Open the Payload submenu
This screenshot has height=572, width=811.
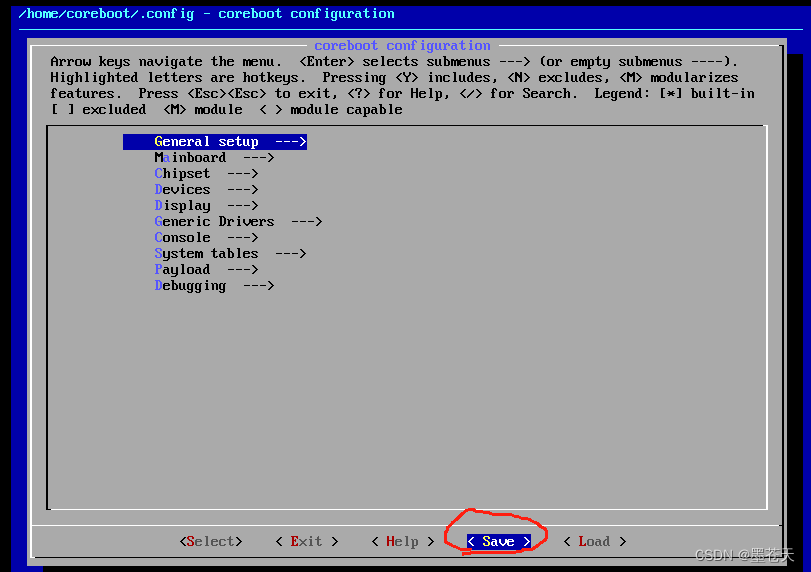click(206, 270)
